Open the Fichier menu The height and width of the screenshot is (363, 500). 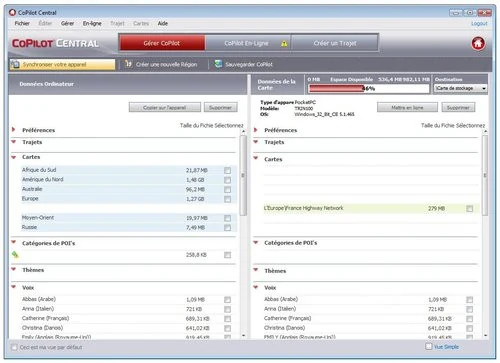pyautogui.click(x=22, y=23)
